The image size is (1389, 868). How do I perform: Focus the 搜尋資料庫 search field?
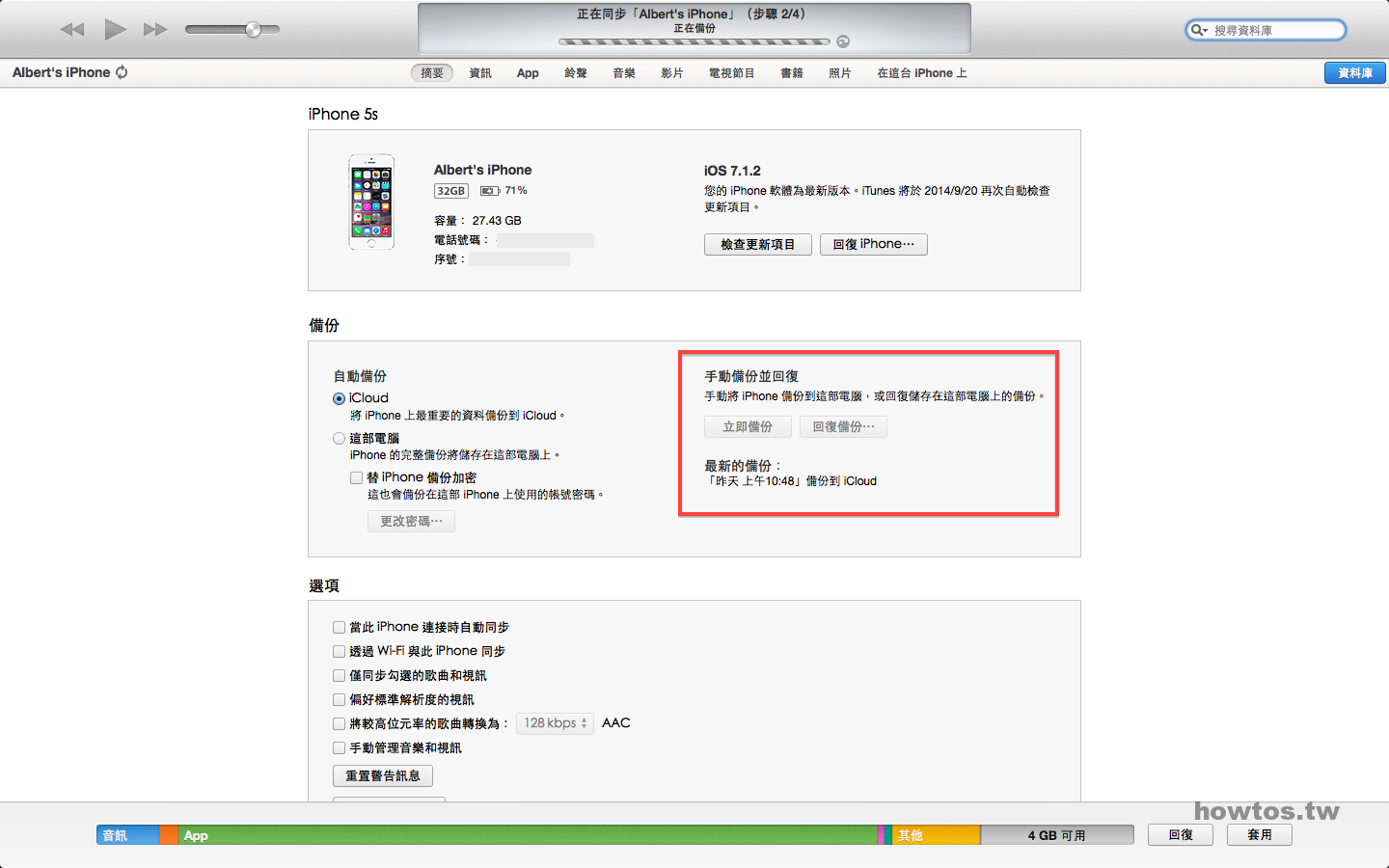pyautogui.click(x=1266, y=30)
